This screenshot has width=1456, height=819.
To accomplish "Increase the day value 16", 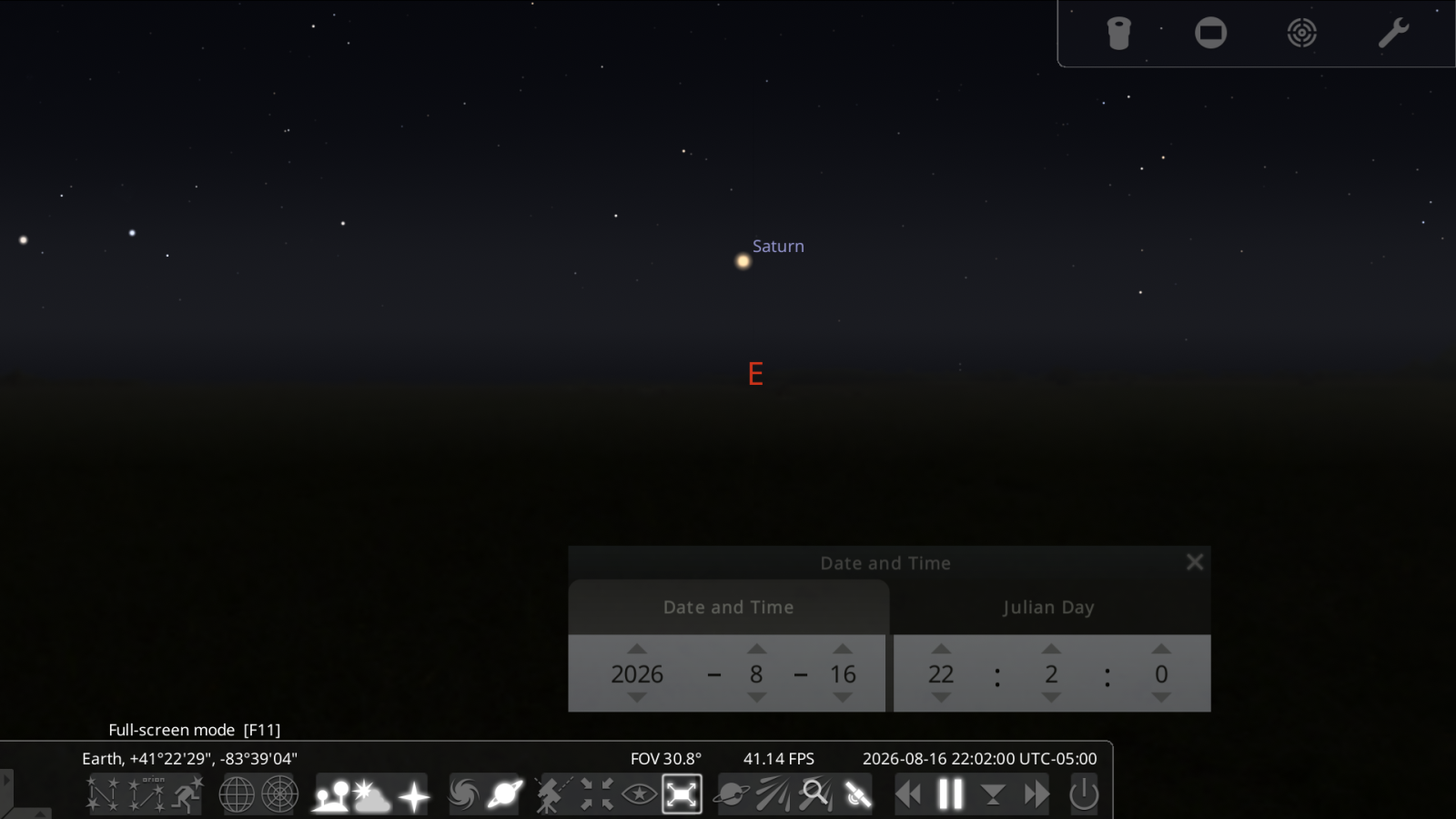I will point(843,649).
